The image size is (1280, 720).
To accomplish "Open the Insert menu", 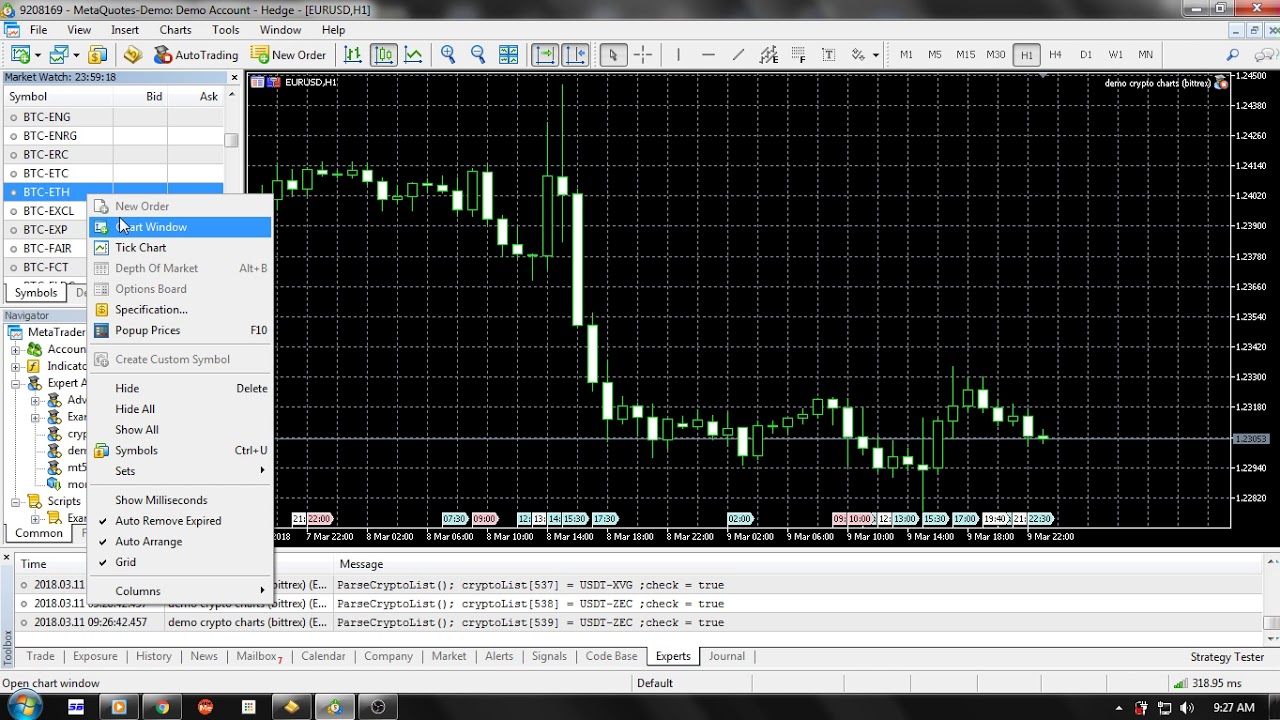I will [125, 30].
